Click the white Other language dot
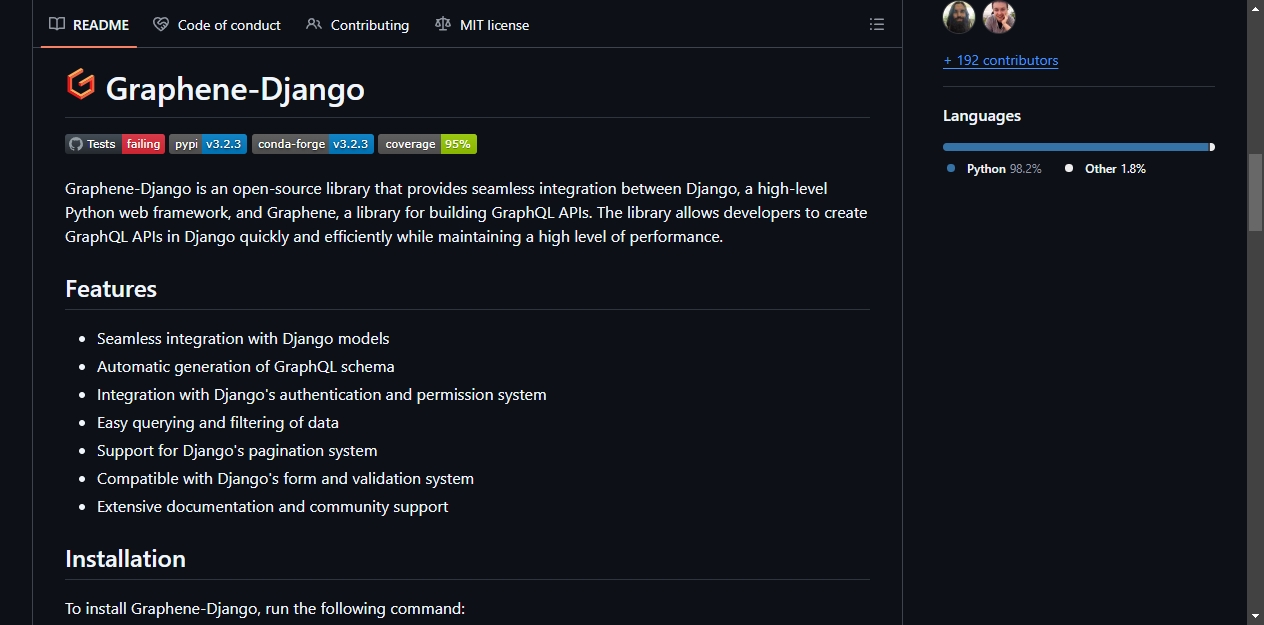Screen dimensions: 1264x625 click(x=1069, y=168)
